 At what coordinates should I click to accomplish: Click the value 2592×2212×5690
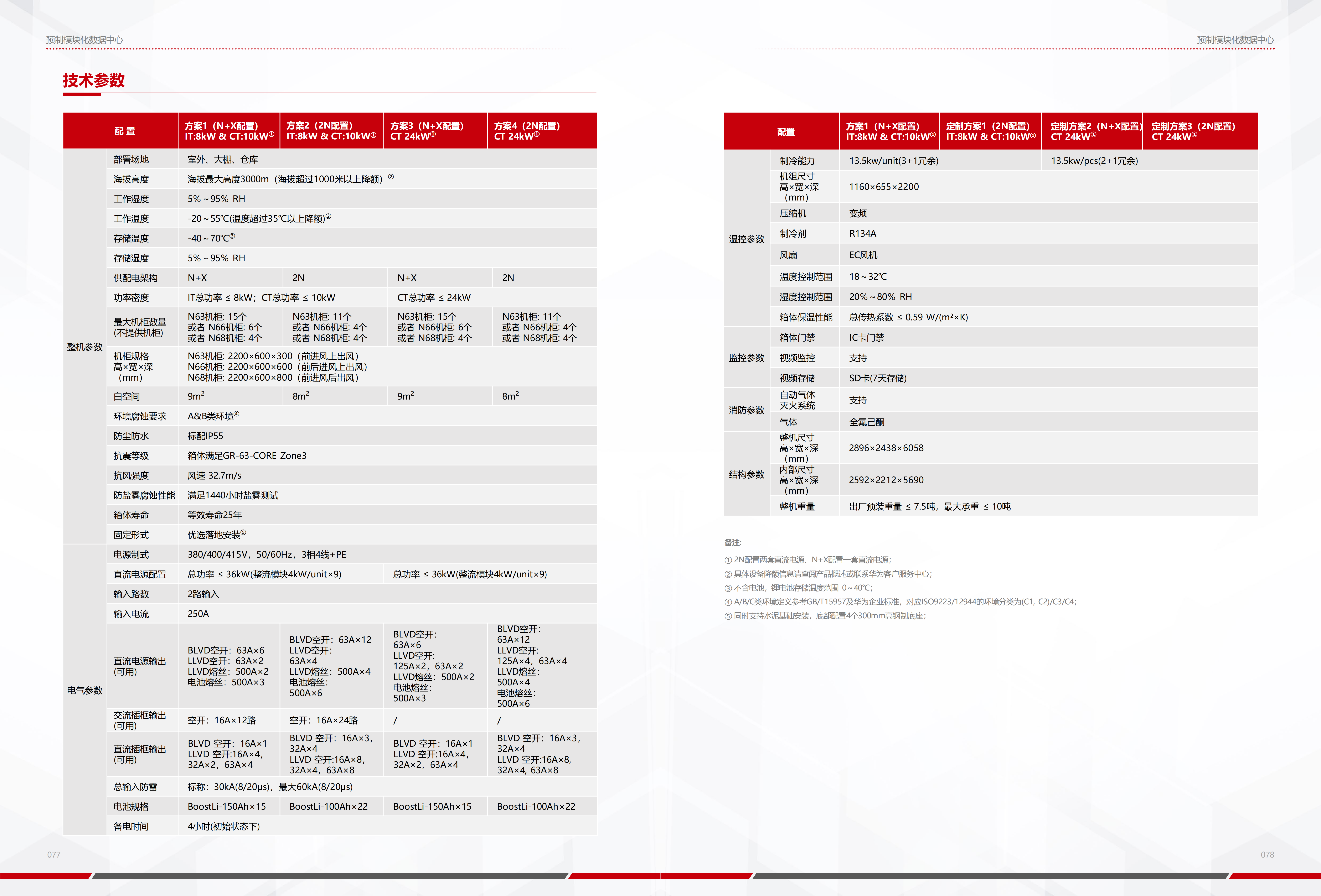click(x=886, y=480)
